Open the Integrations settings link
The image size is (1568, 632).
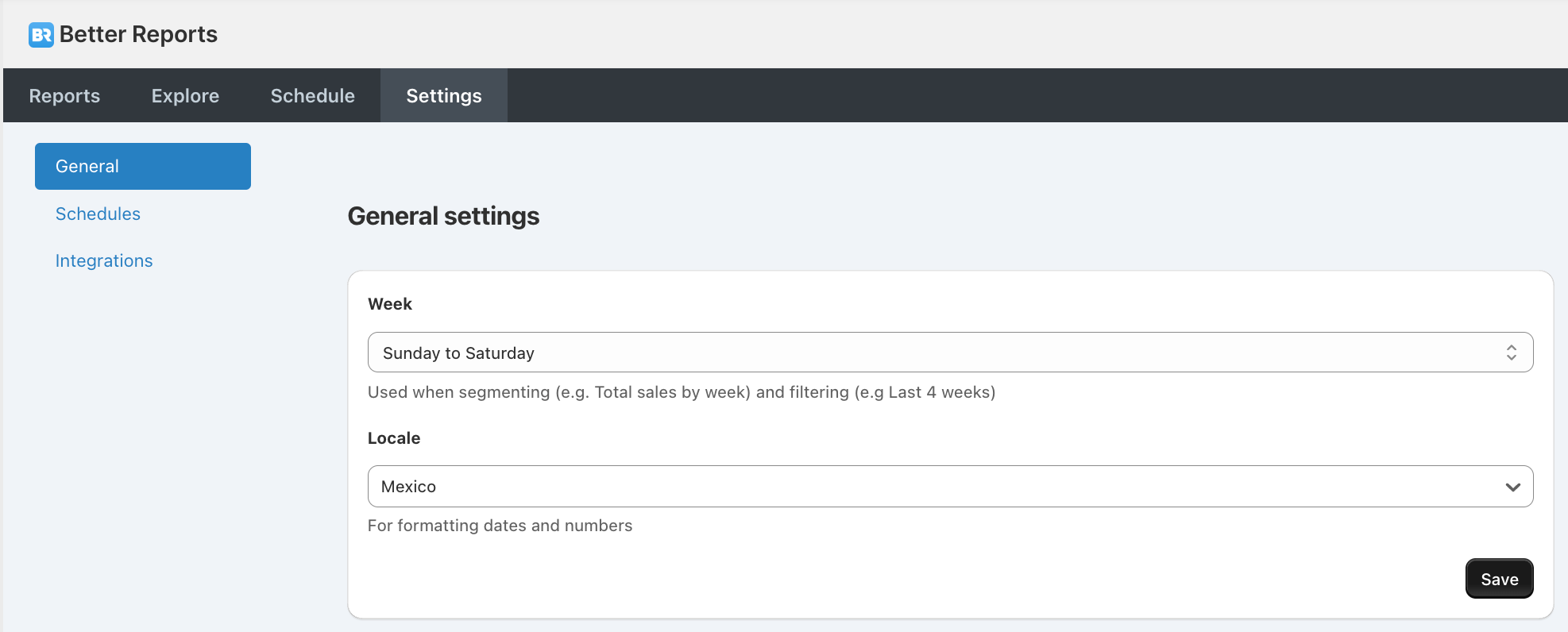[104, 261]
